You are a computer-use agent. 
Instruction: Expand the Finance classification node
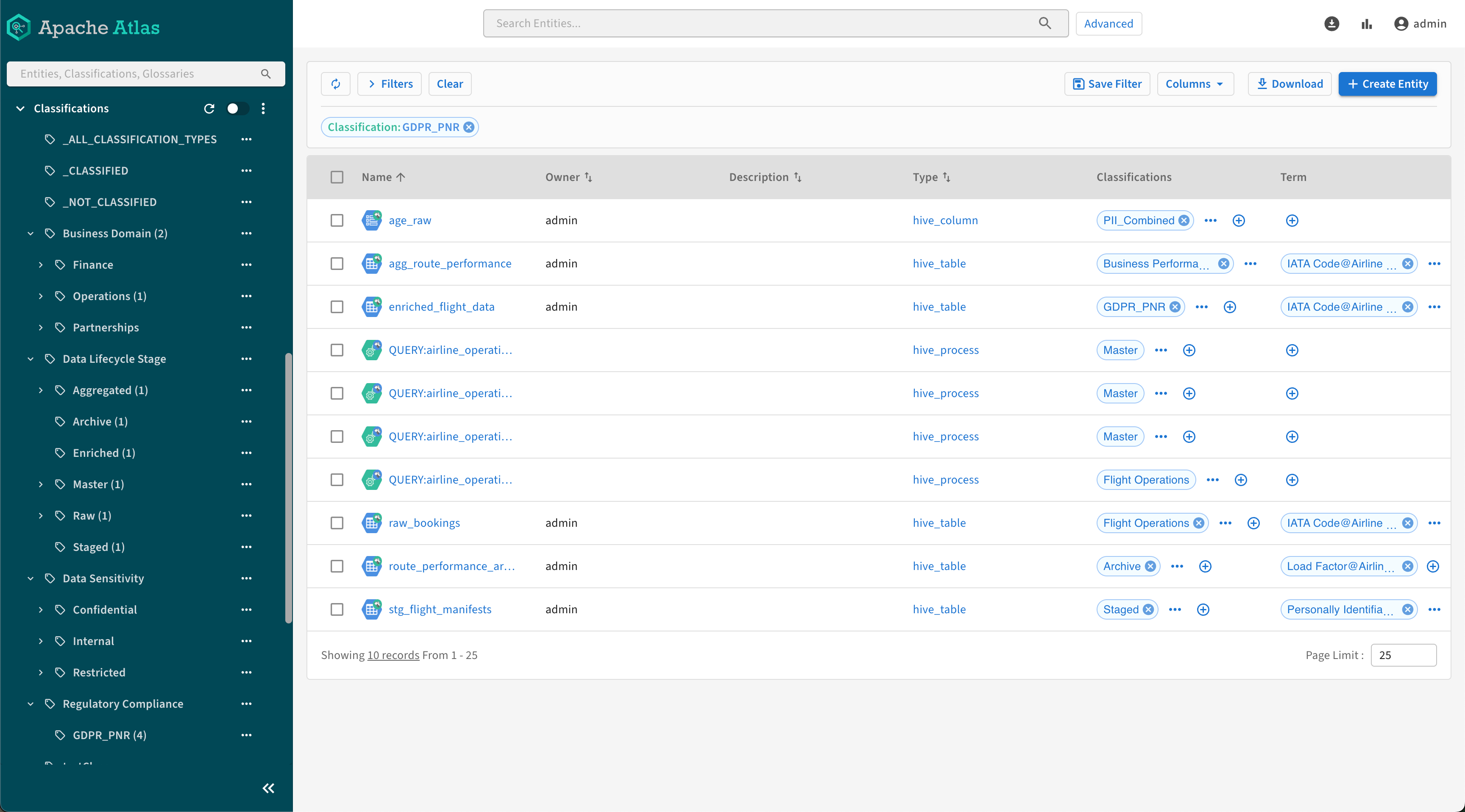pos(40,264)
